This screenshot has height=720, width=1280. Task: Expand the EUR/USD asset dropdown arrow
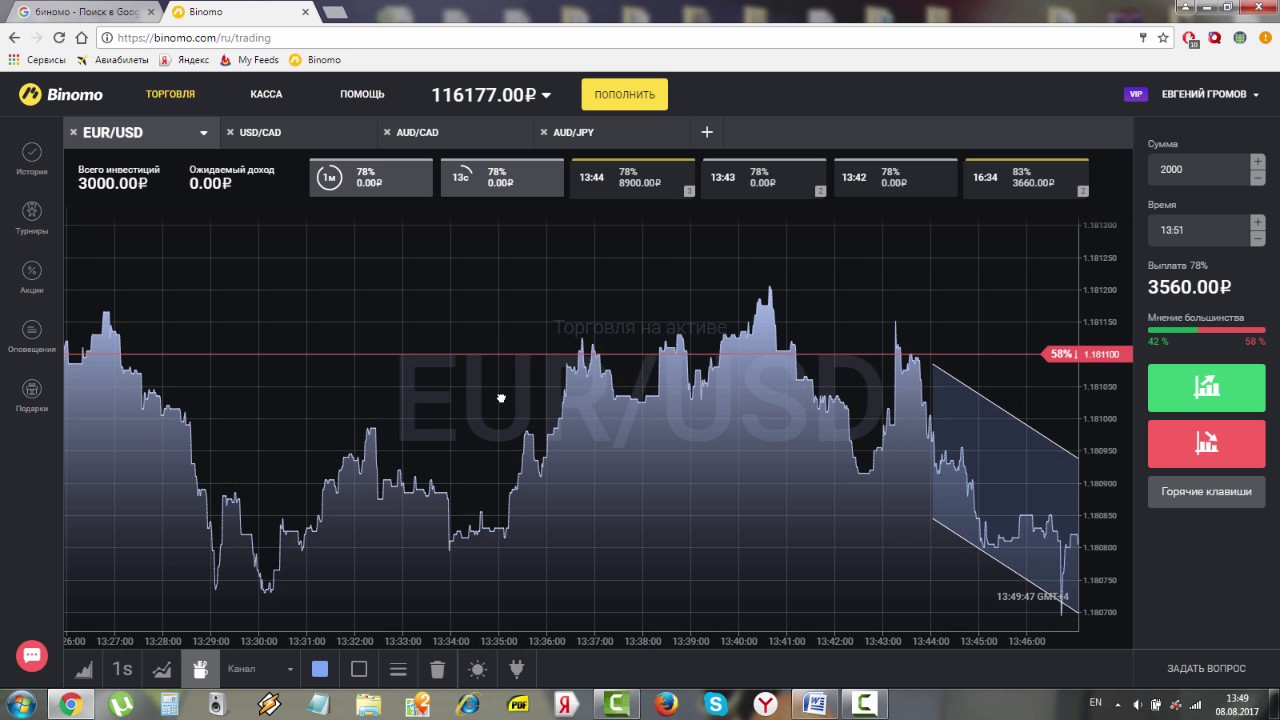[204, 133]
